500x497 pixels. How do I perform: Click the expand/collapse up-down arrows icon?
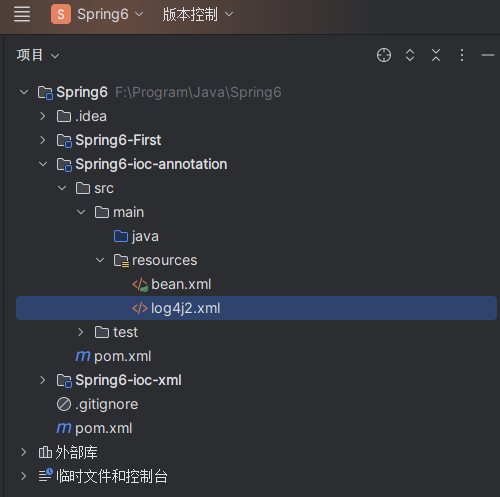click(x=410, y=55)
